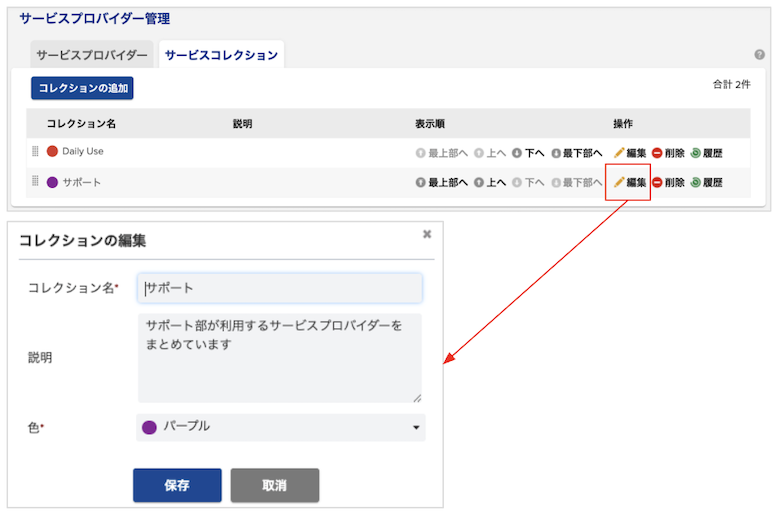View history of サポート collection
The height and width of the screenshot is (514, 779).
pos(706,182)
